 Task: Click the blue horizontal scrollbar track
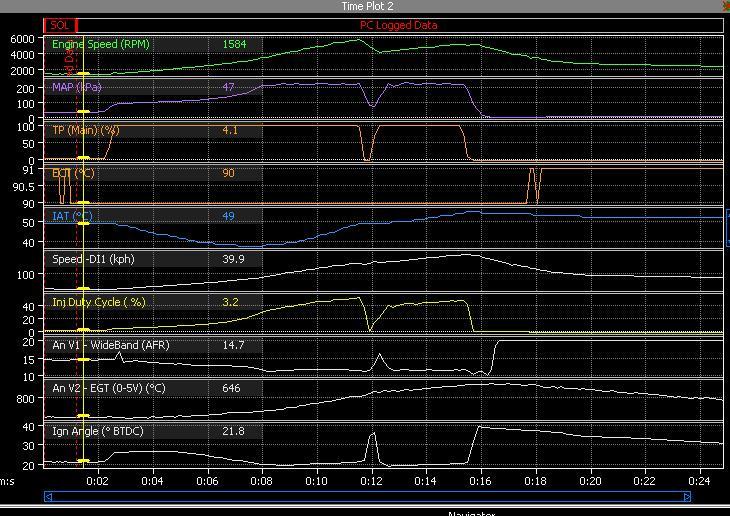[367, 497]
